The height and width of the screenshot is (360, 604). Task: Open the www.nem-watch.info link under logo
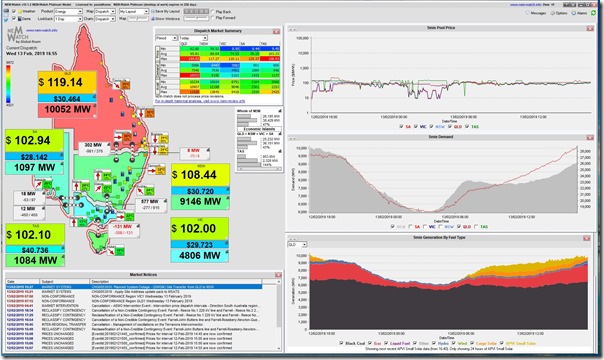coord(42,30)
